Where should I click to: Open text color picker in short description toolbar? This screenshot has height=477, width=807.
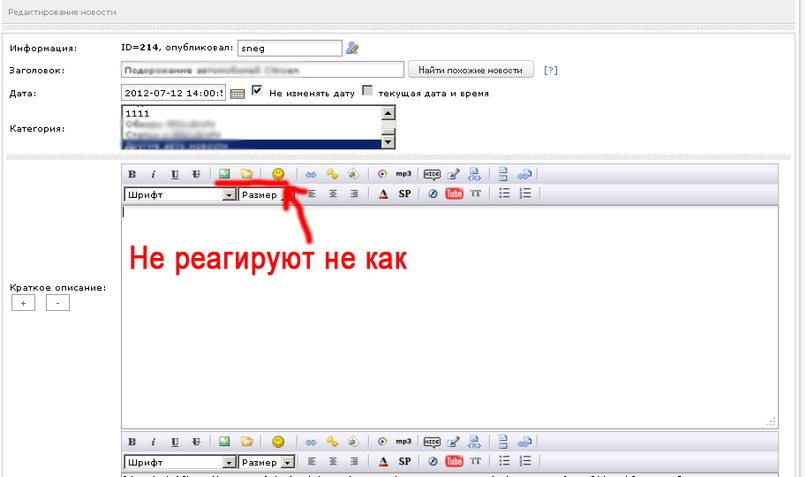point(383,194)
